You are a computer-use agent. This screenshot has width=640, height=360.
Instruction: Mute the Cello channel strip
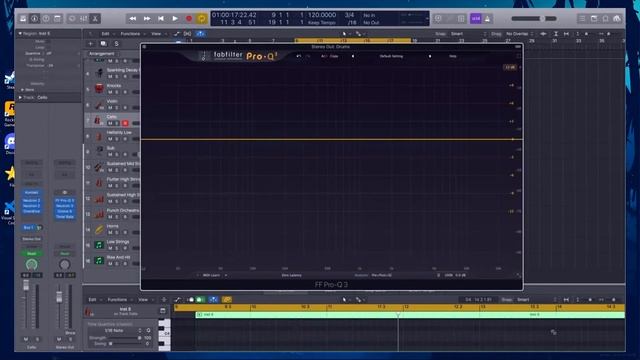tap(26, 339)
